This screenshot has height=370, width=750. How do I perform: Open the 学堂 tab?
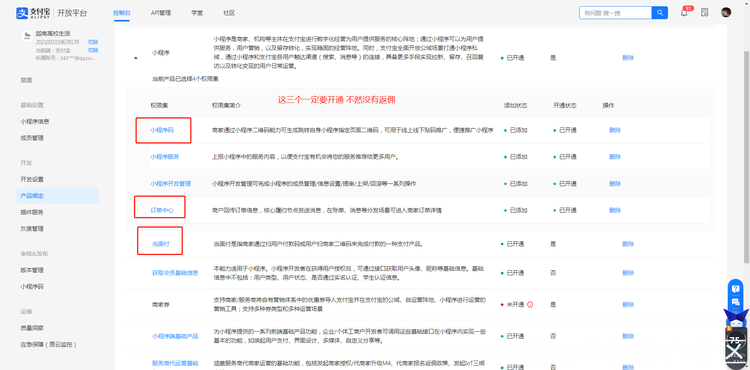coord(197,13)
